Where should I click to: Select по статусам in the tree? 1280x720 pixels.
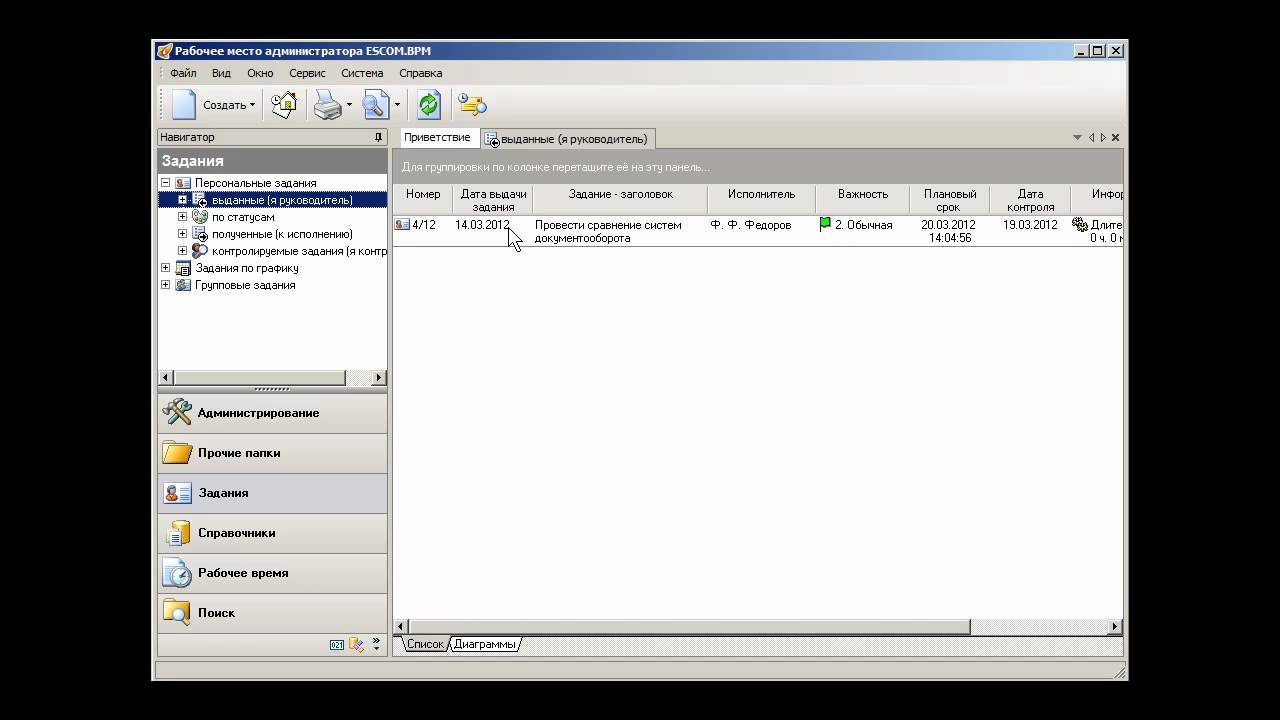243,217
